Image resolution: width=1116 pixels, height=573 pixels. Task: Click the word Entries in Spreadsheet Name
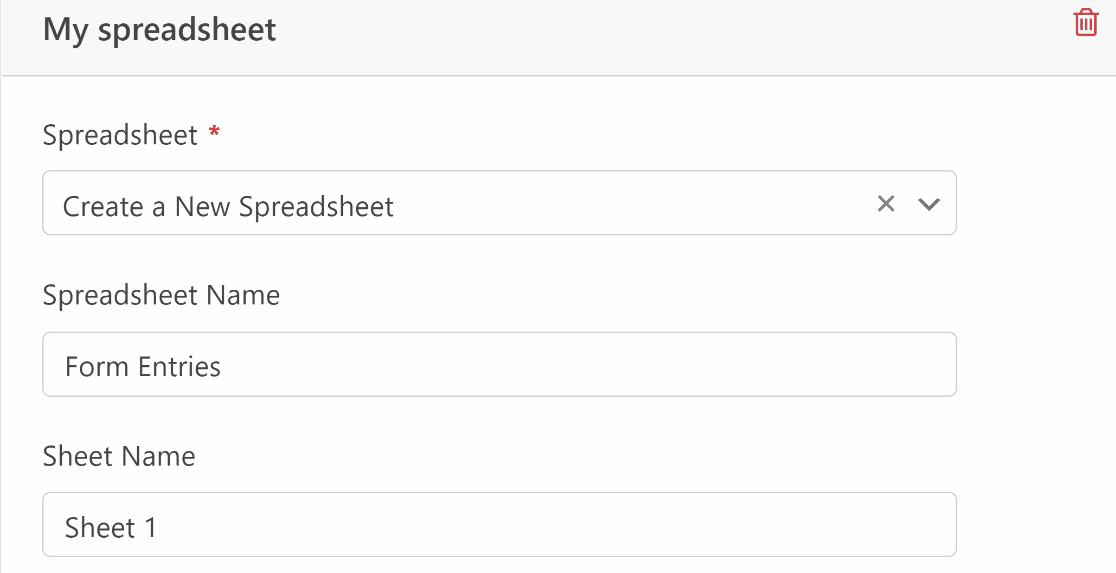179,367
